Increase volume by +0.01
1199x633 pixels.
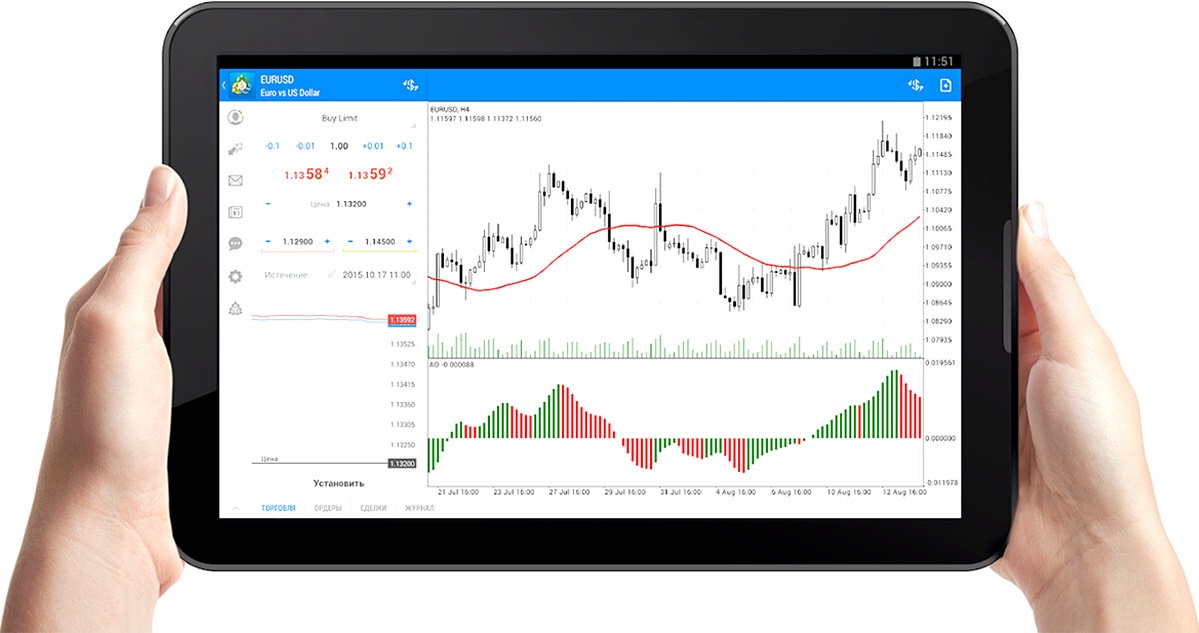(x=372, y=146)
